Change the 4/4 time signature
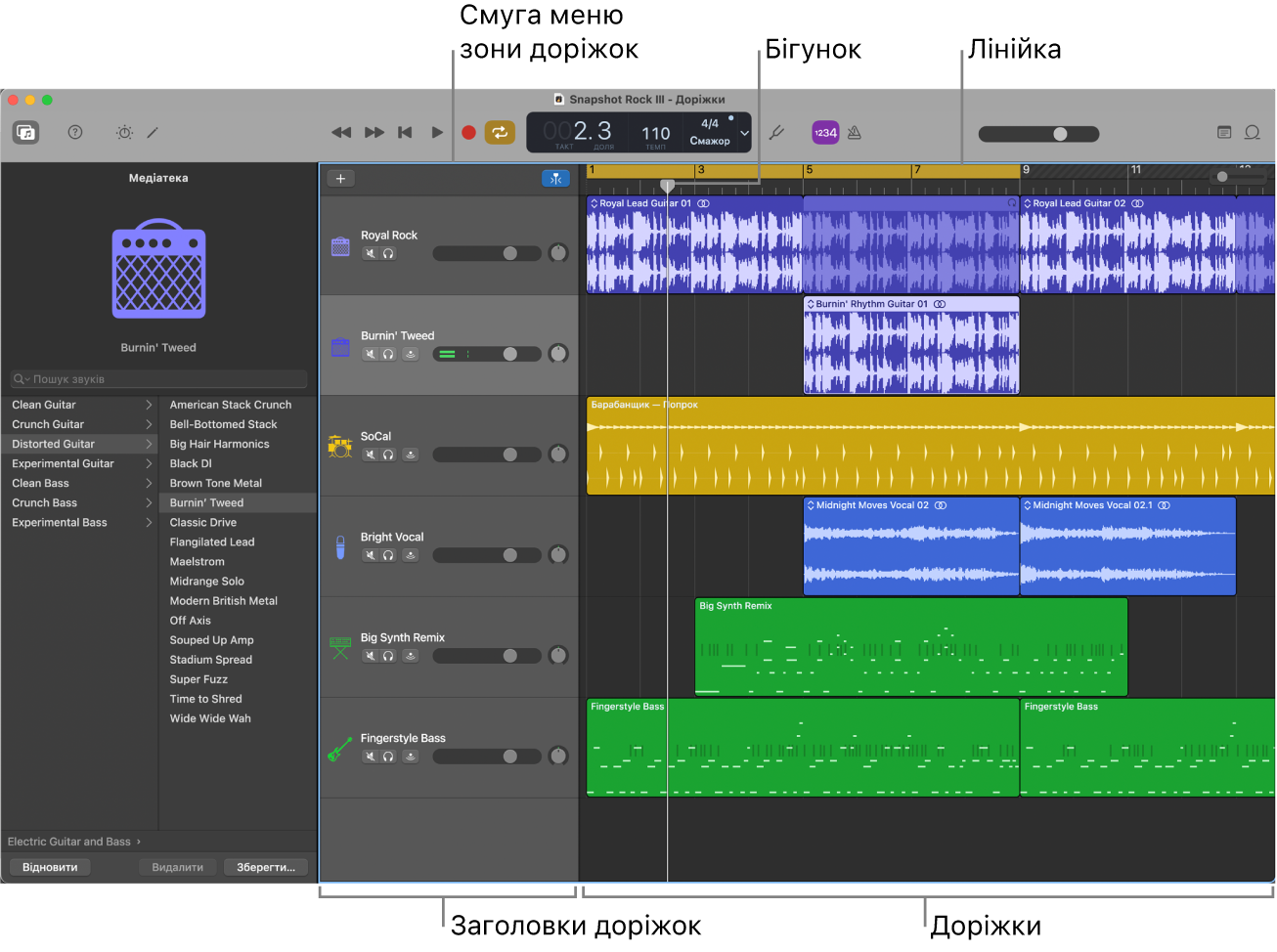The image size is (1277, 952). (710, 124)
